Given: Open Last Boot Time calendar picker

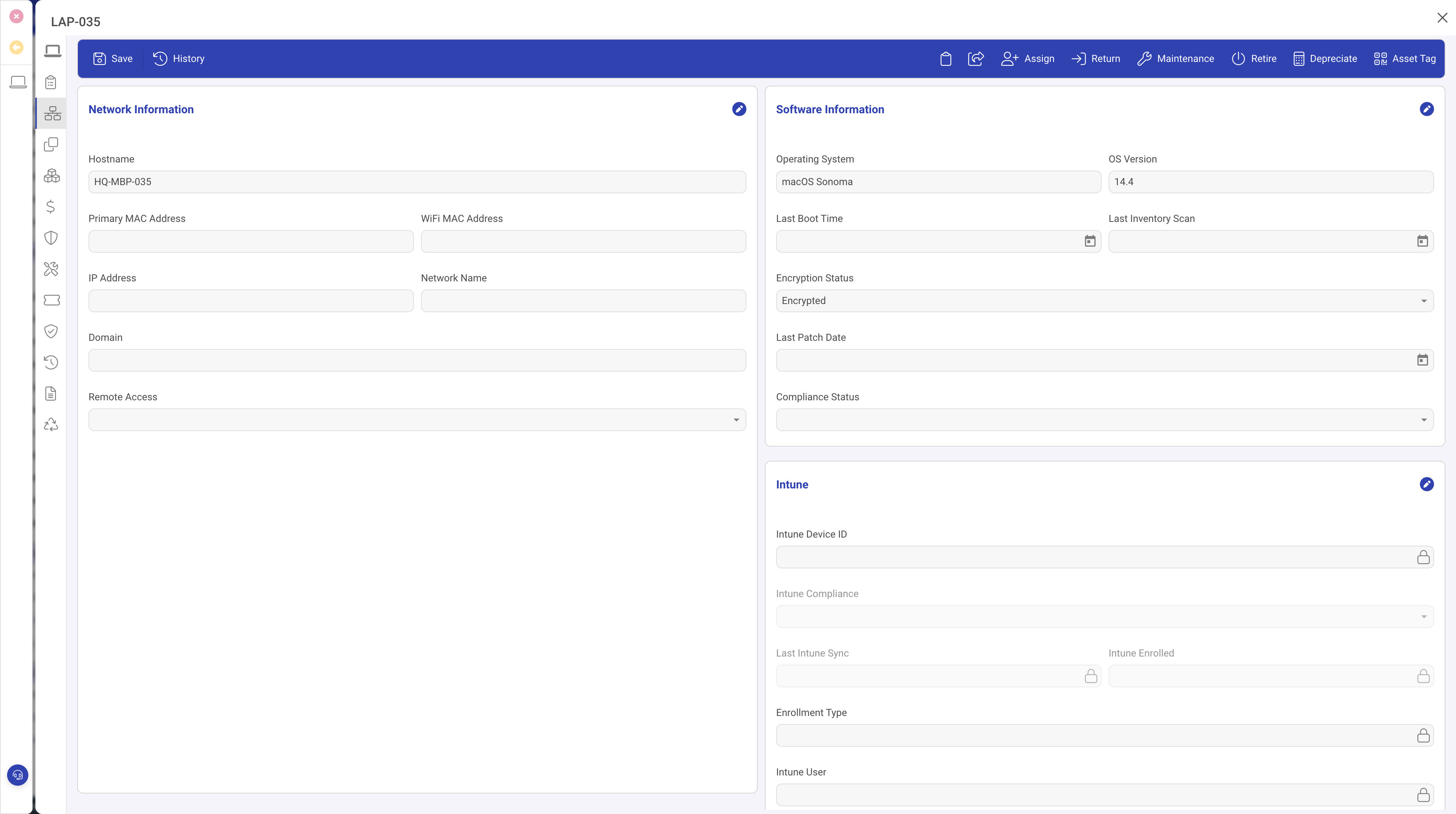Looking at the screenshot, I should click(x=1090, y=241).
